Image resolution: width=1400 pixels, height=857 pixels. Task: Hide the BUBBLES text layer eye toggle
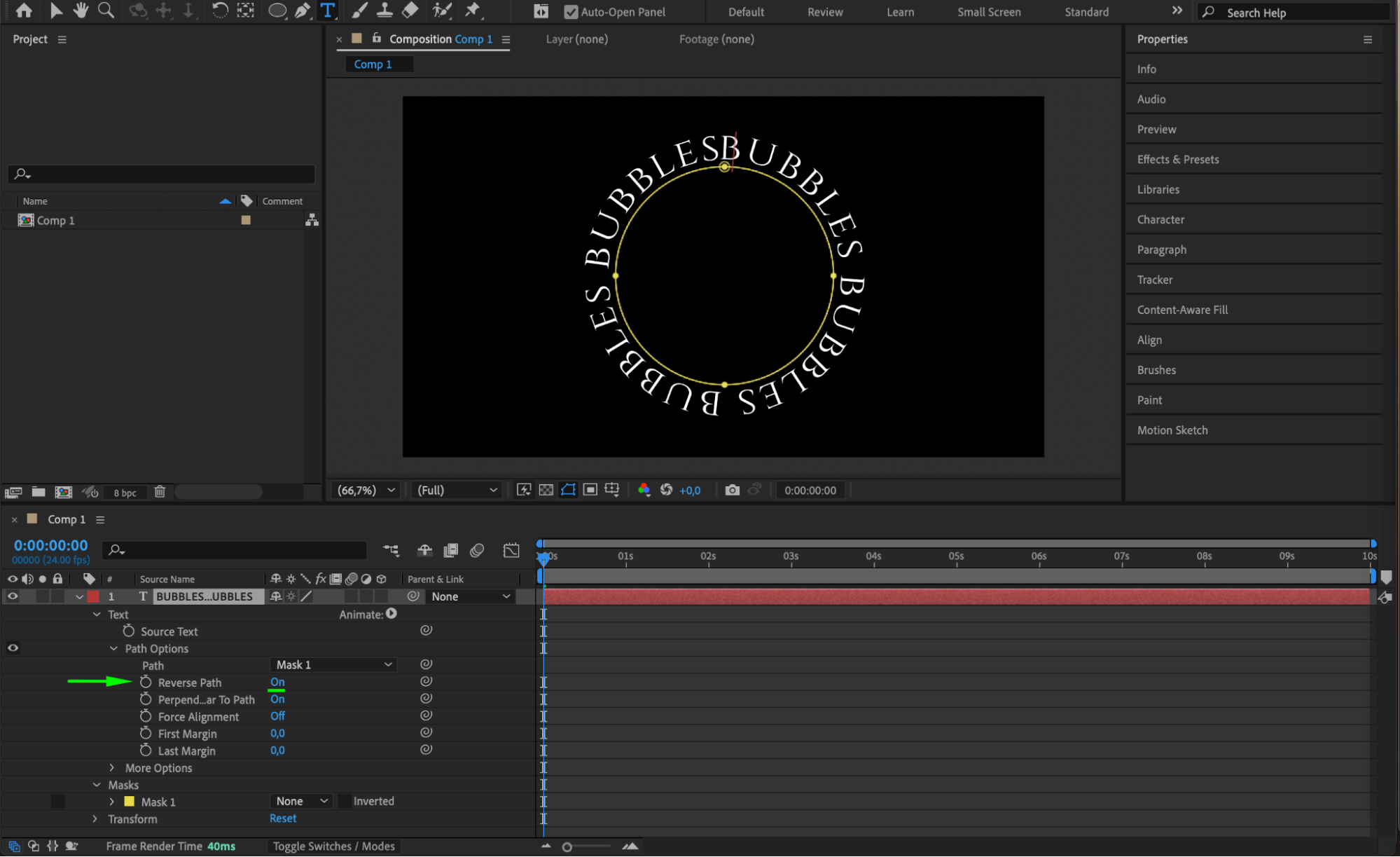(x=13, y=596)
